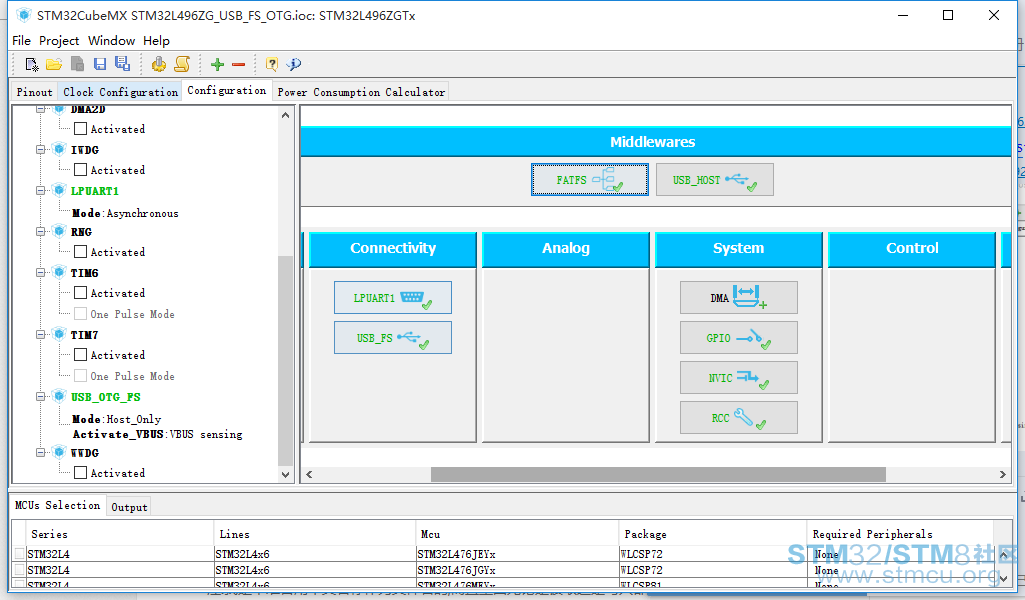Viewport: 1025px width, 600px height.
Task: Click the Save Project As icon
Action: (122, 63)
